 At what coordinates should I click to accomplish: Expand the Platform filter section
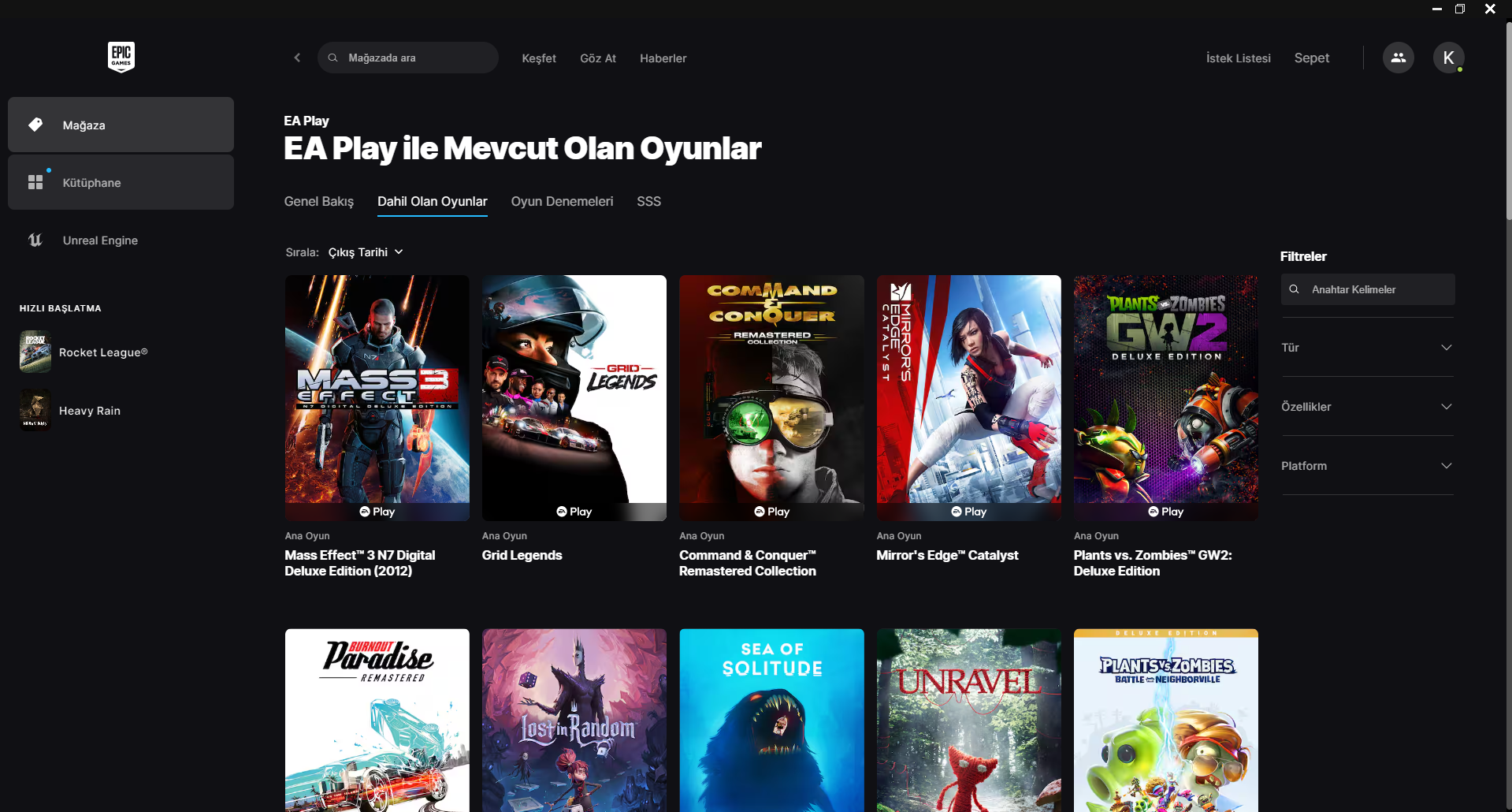(1368, 466)
